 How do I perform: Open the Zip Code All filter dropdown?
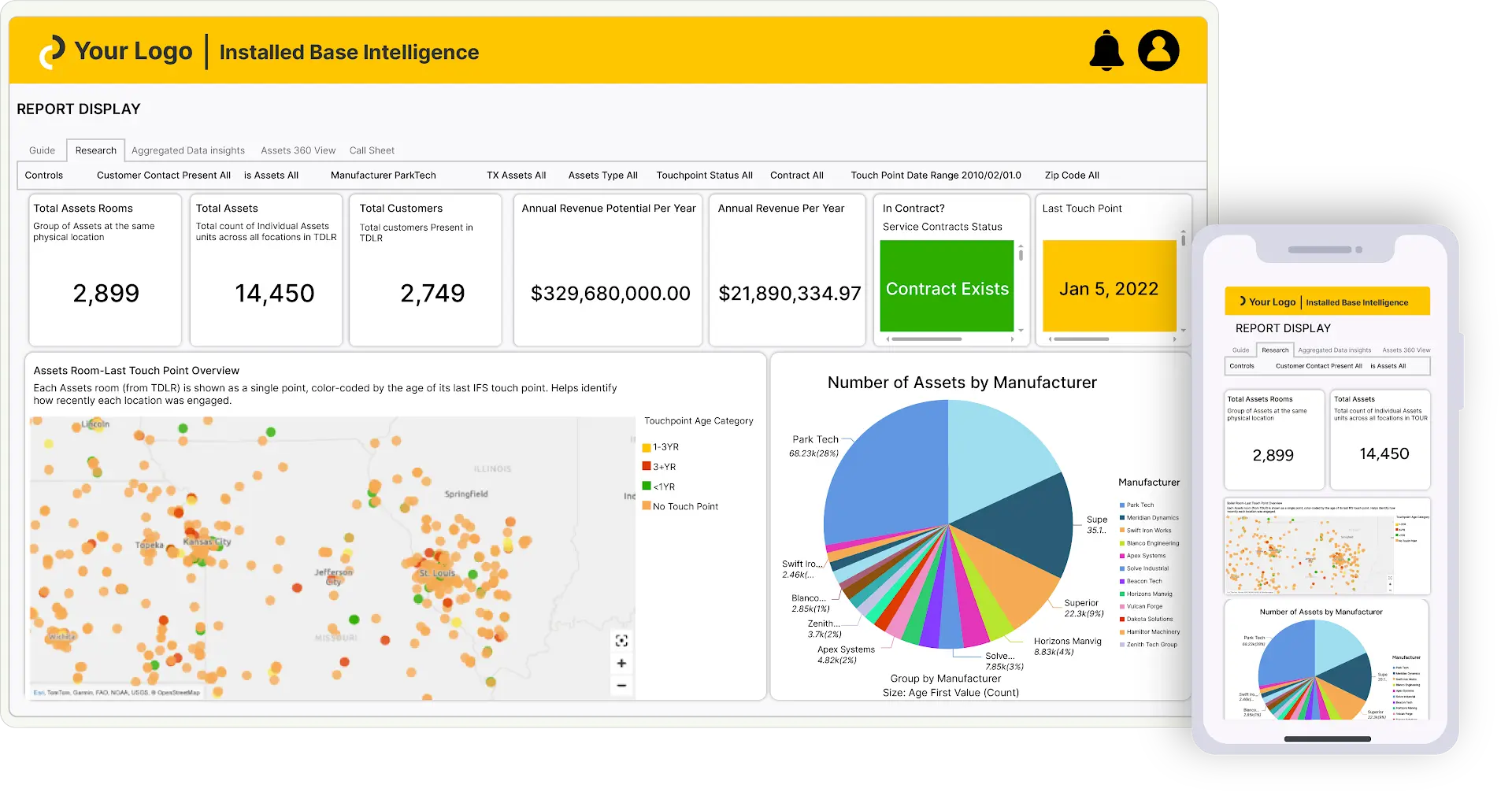1073,175
